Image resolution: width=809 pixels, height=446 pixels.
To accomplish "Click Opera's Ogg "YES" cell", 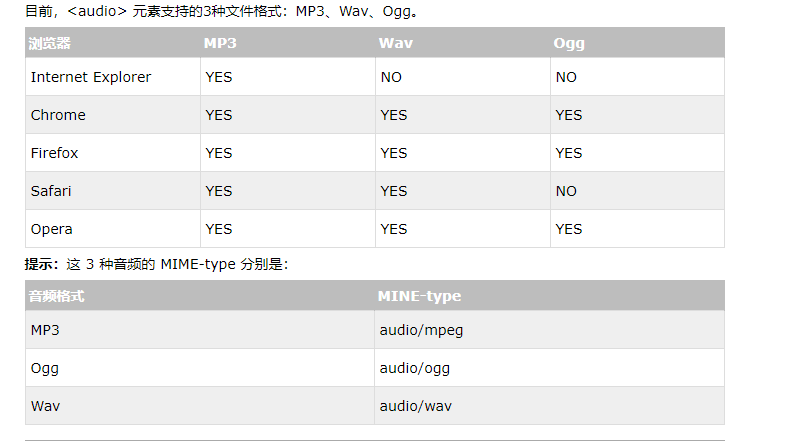I will click(568, 229).
